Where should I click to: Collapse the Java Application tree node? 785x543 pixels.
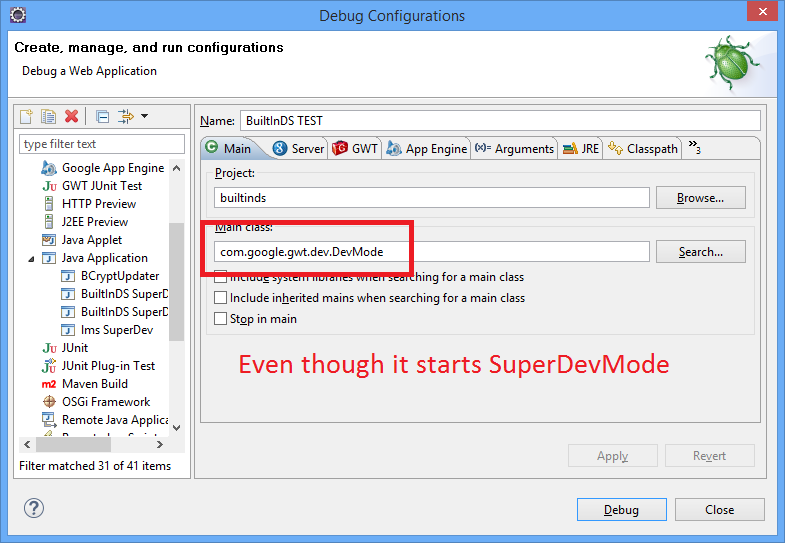point(32,258)
